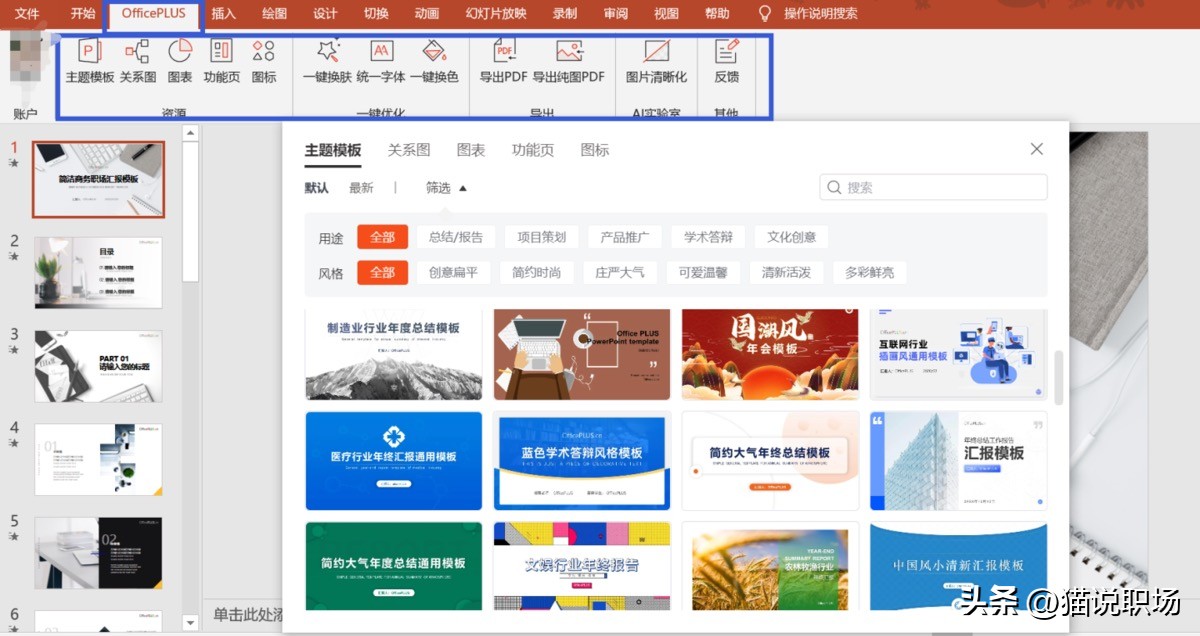Switch to the 关系图 tab in the template dialog

pyautogui.click(x=409, y=148)
